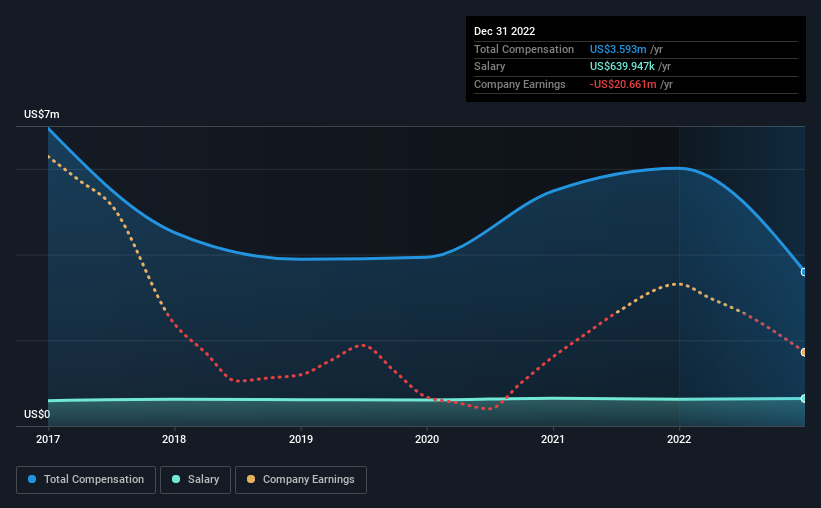Image resolution: width=821 pixels, height=508 pixels.
Task: Click the 2017 x-axis label
Action: click(48, 439)
